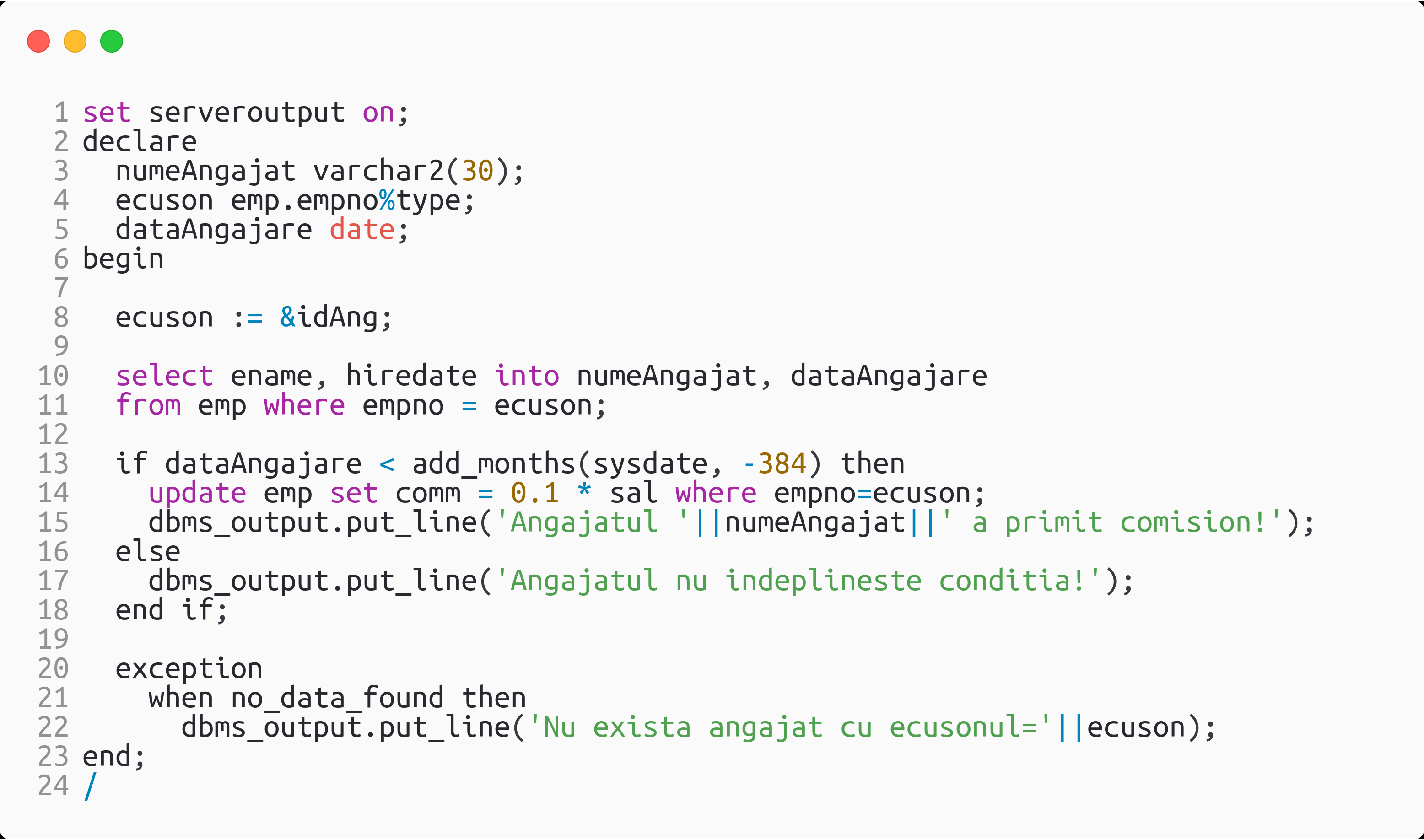Click the yellow minimize window dot
The image size is (1424, 840).
[75, 41]
